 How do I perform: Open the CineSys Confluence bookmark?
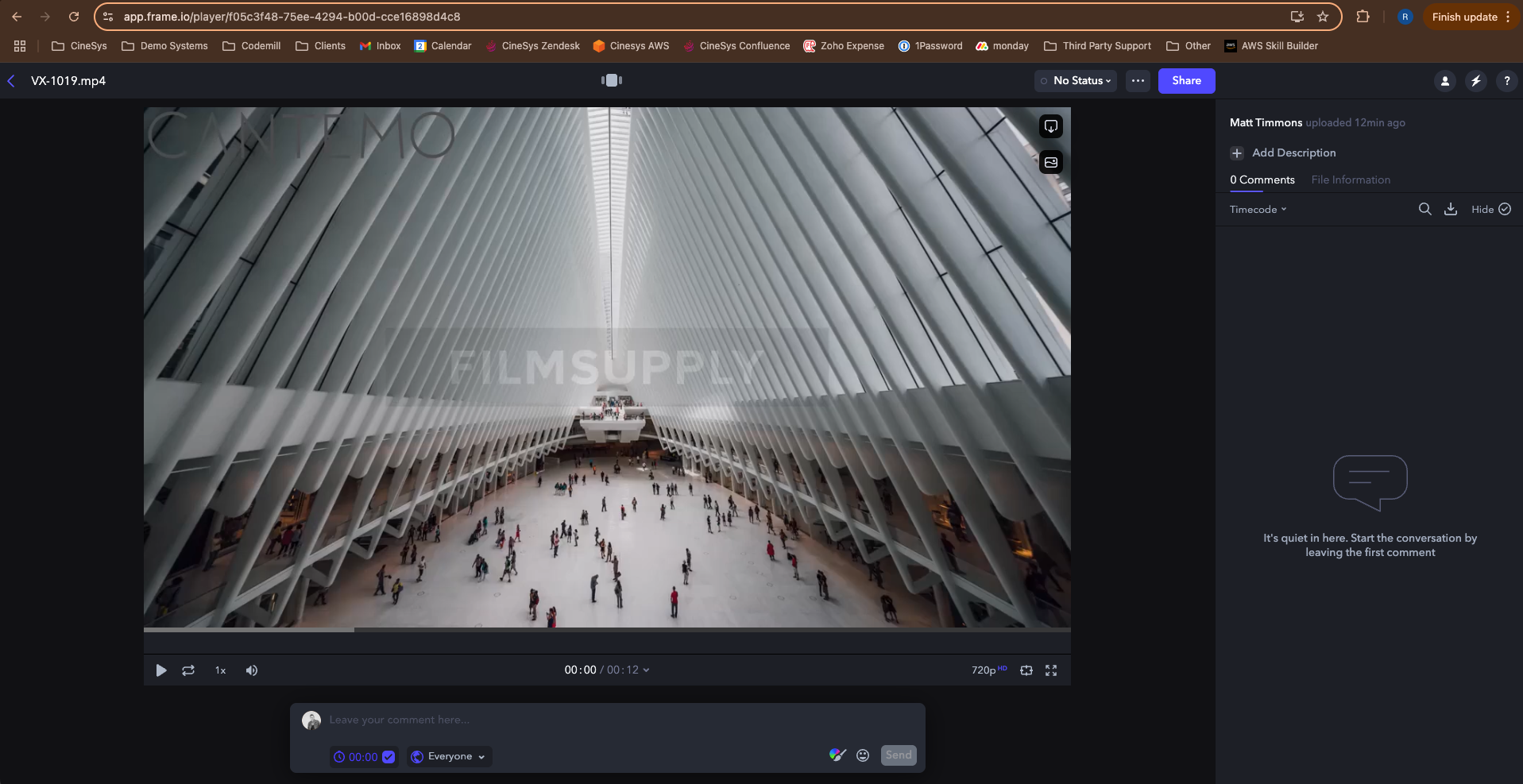tap(736, 46)
